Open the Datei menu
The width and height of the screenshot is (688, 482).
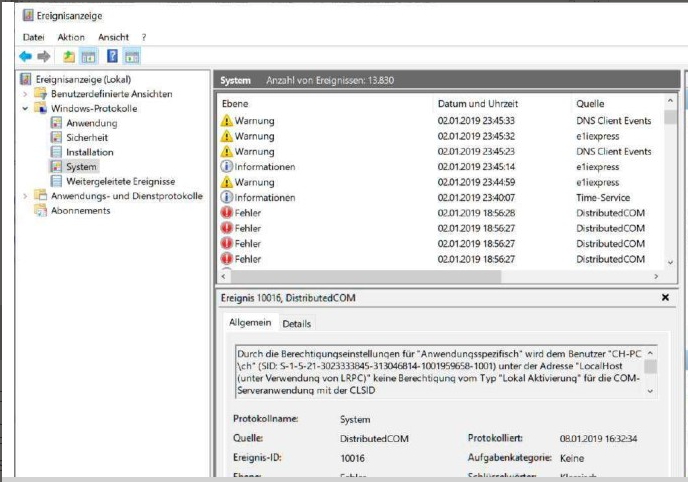pyautogui.click(x=33, y=37)
